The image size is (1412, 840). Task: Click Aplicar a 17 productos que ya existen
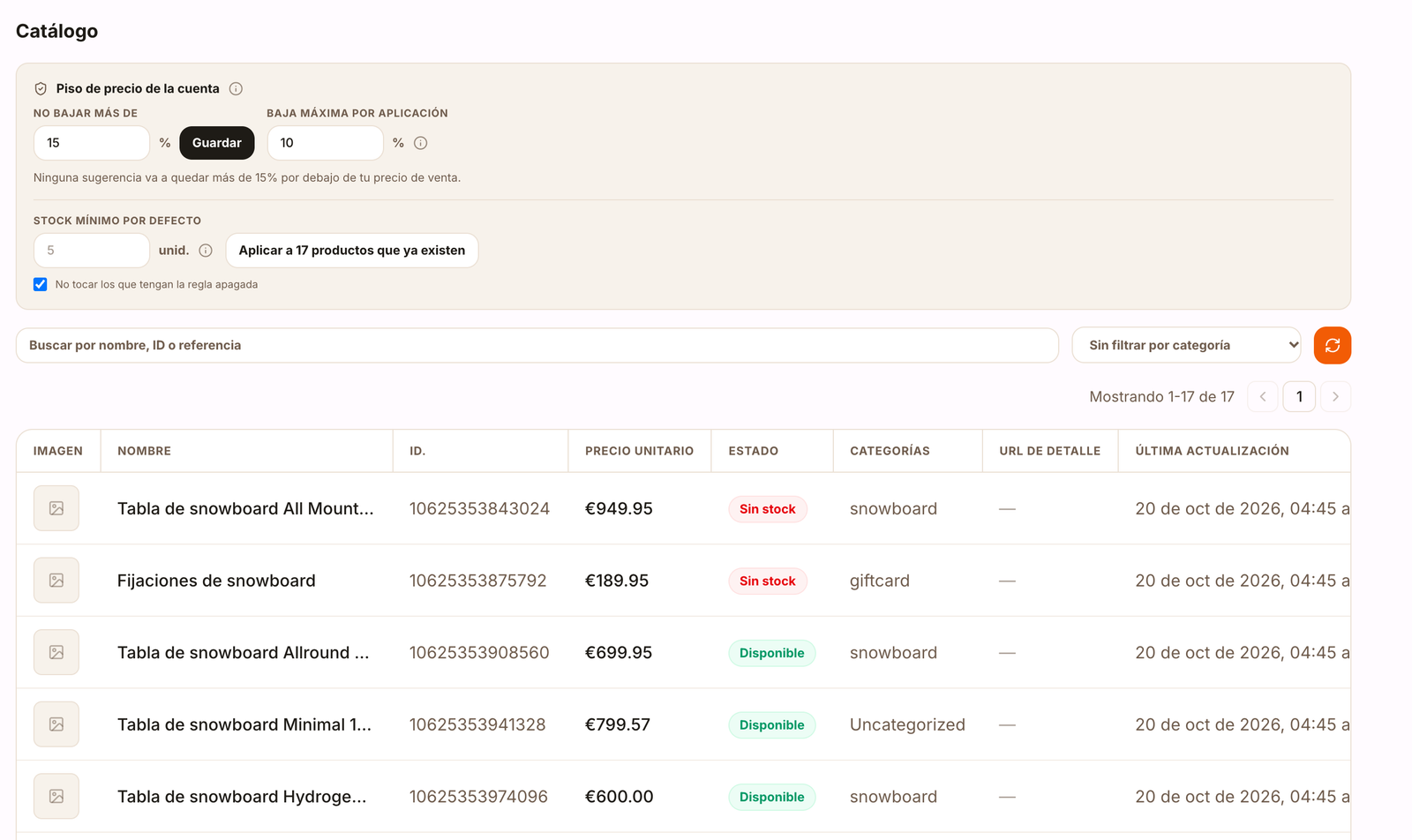coord(352,251)
